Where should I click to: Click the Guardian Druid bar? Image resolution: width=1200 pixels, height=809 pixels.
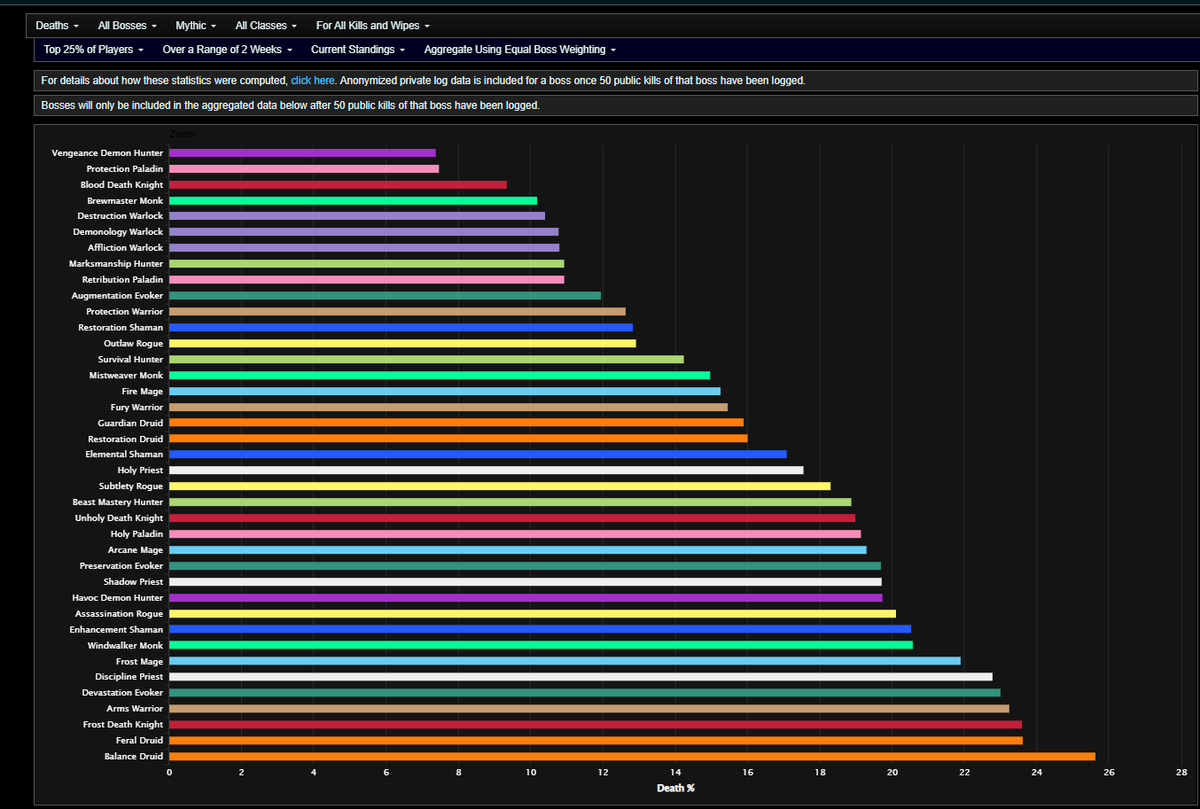coord(456,423)
